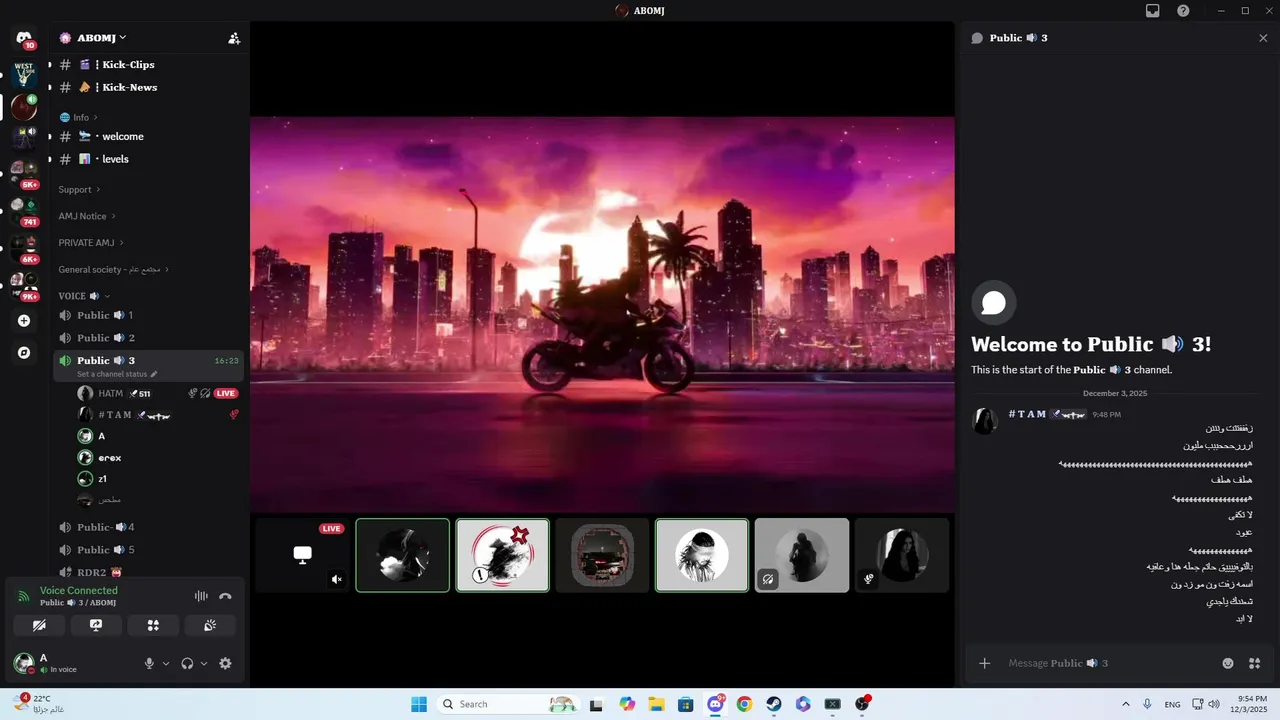1280x720 pixels.
Task: Share your screen button
Action: pos(96,625)
